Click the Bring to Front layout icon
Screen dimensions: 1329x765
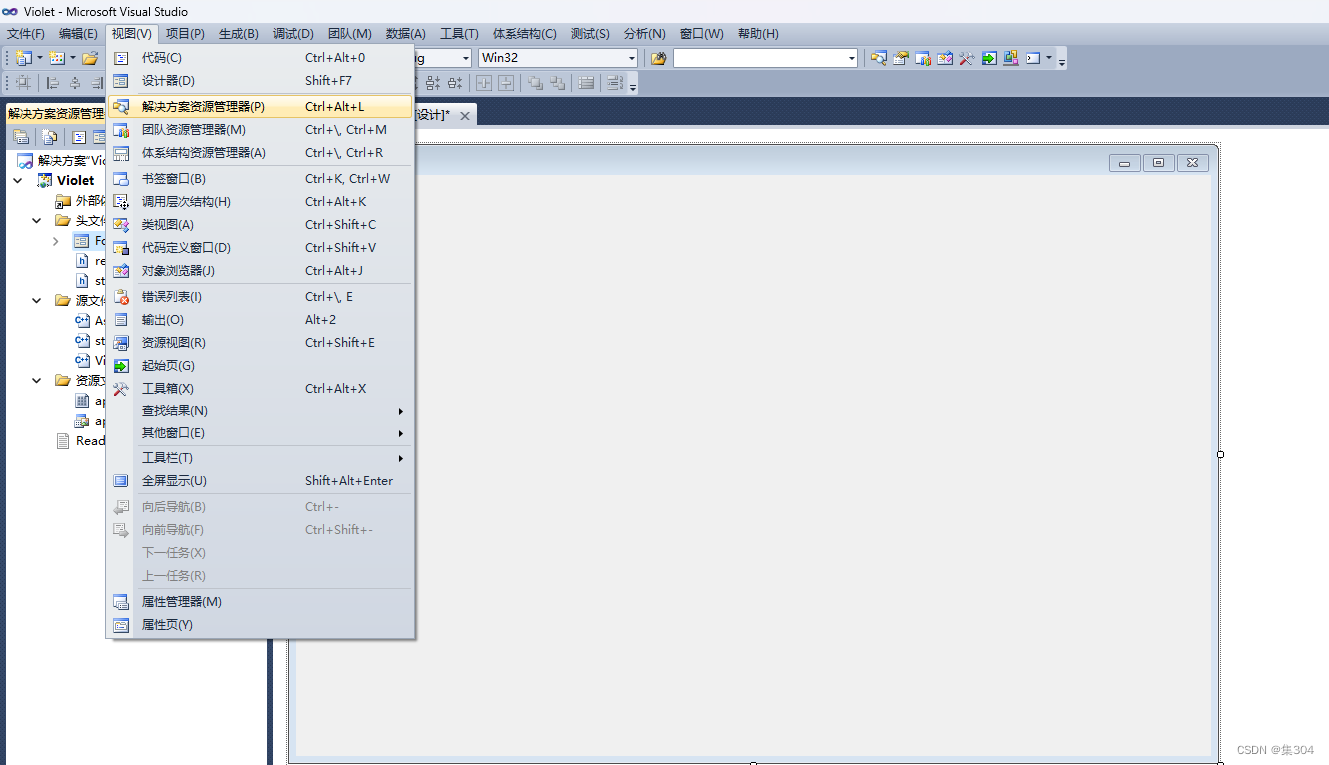pyautogui.click(x=535, y=83)
